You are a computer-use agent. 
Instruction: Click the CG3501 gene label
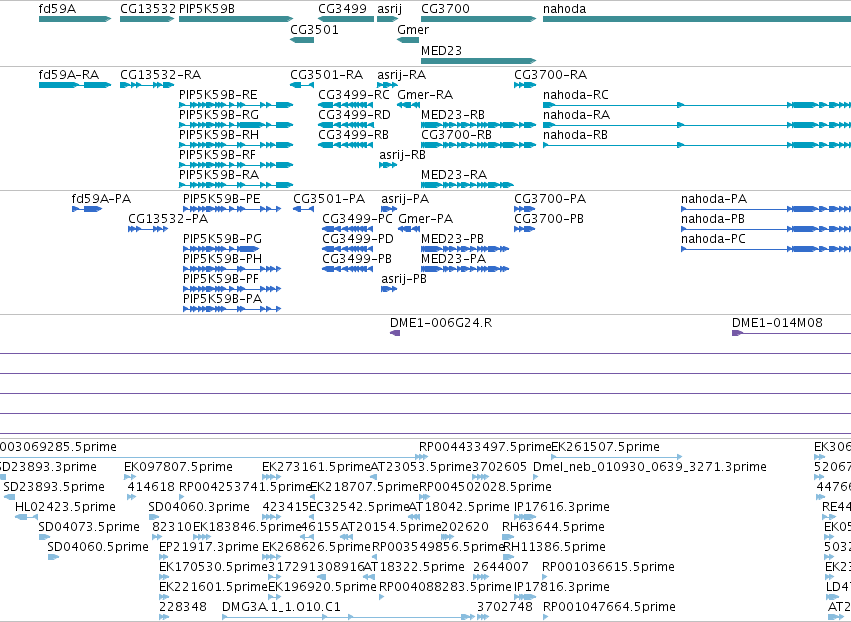(314, 30)
